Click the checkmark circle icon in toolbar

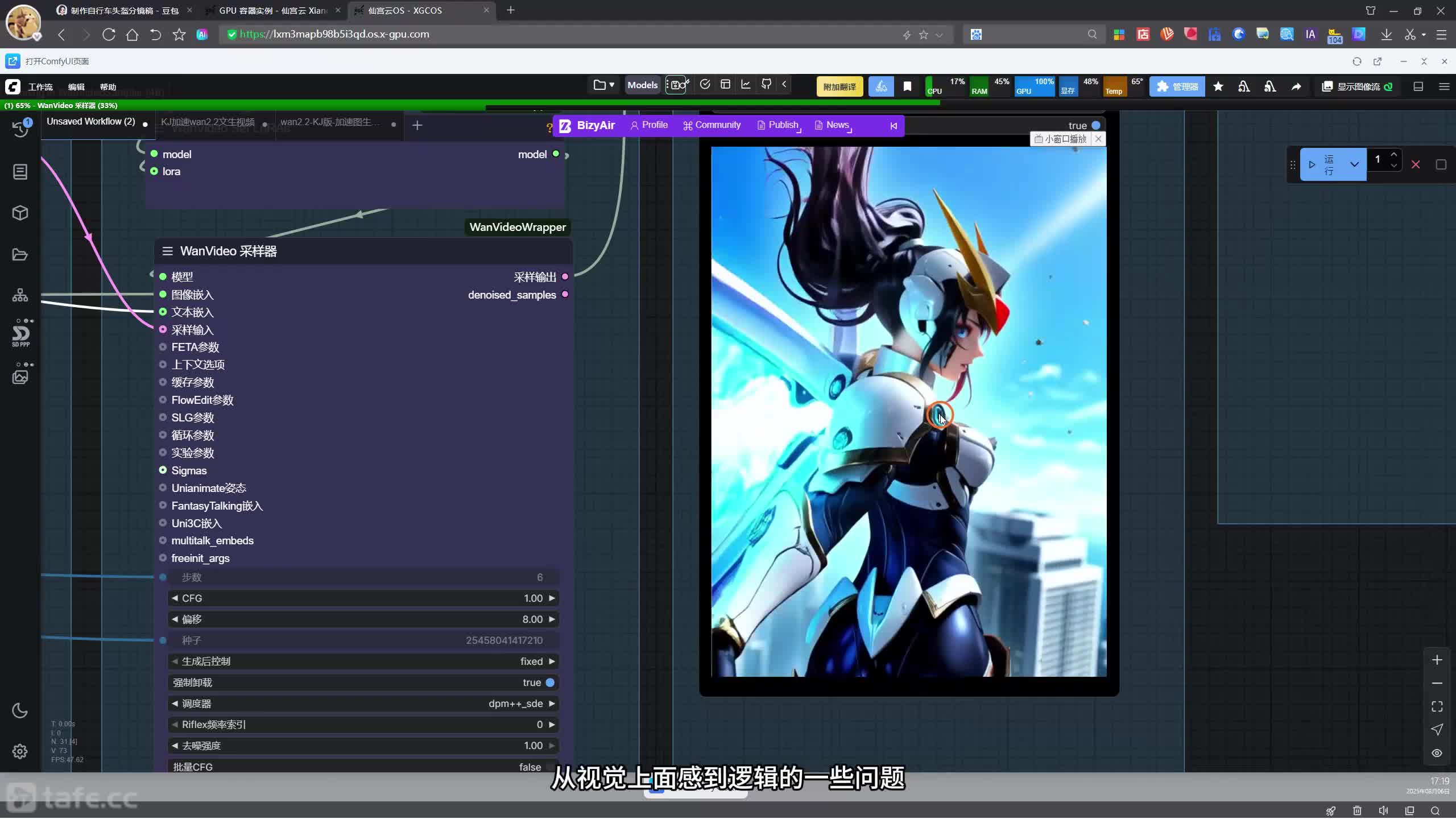(705, 84)
